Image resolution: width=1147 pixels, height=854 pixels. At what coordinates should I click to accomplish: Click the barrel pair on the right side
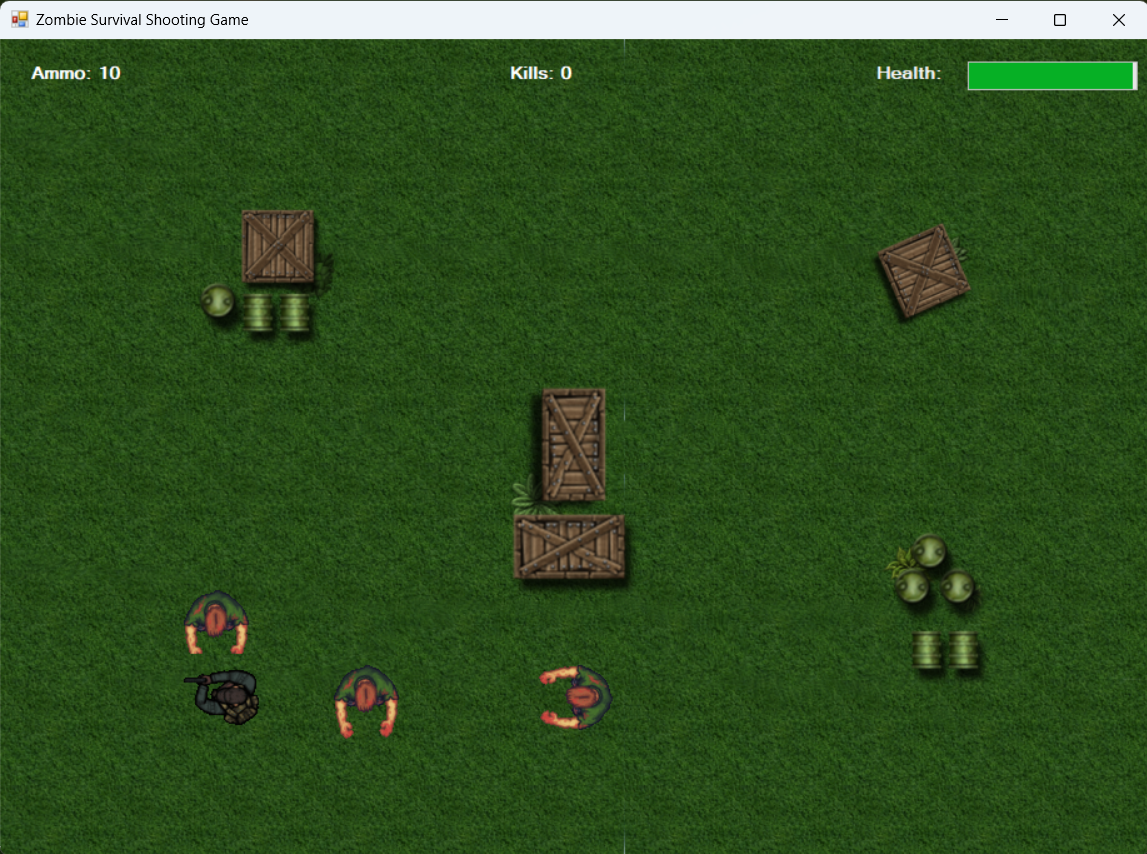point(947,652)
